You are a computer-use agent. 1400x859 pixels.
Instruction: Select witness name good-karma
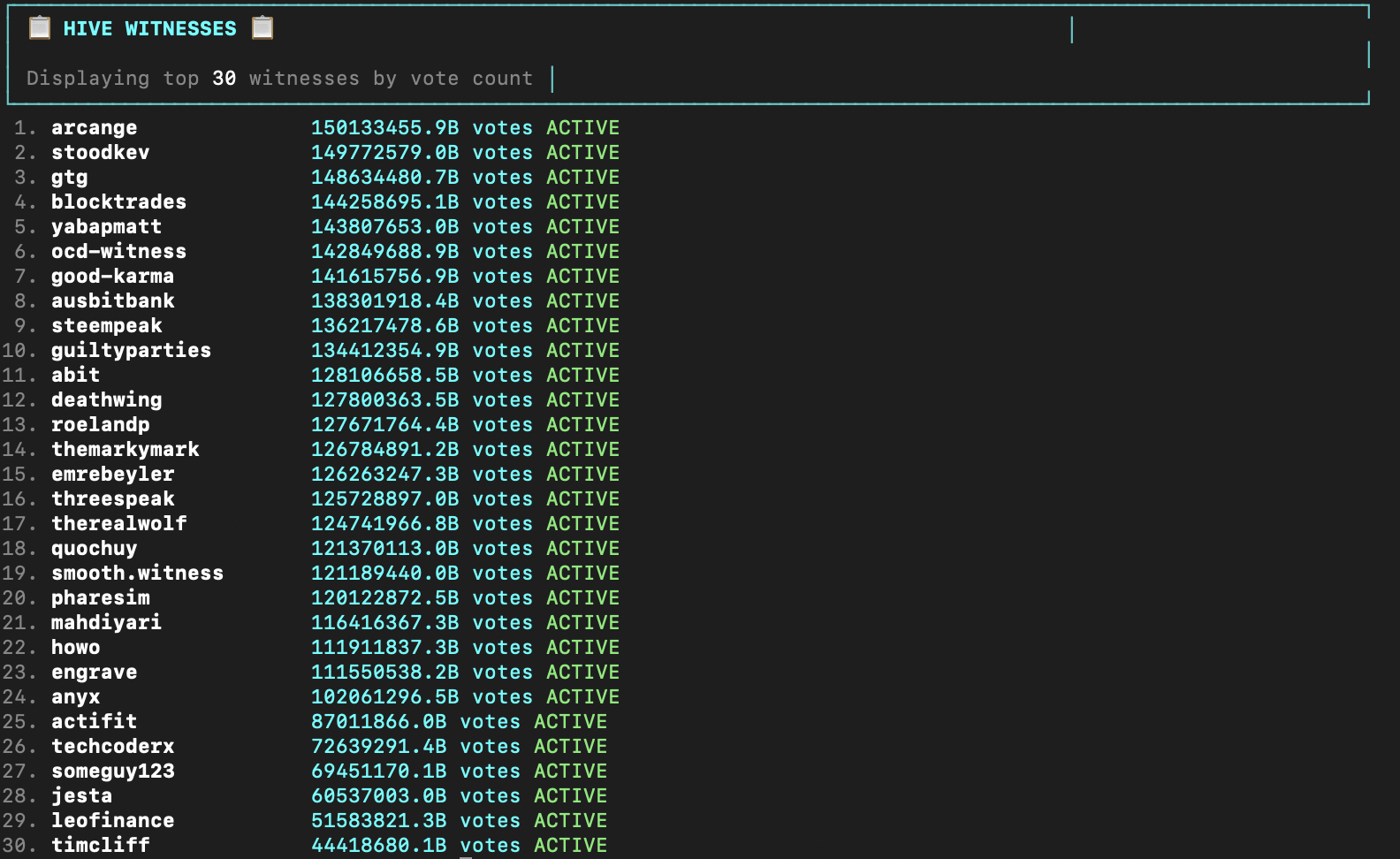[x=113, y=277]
